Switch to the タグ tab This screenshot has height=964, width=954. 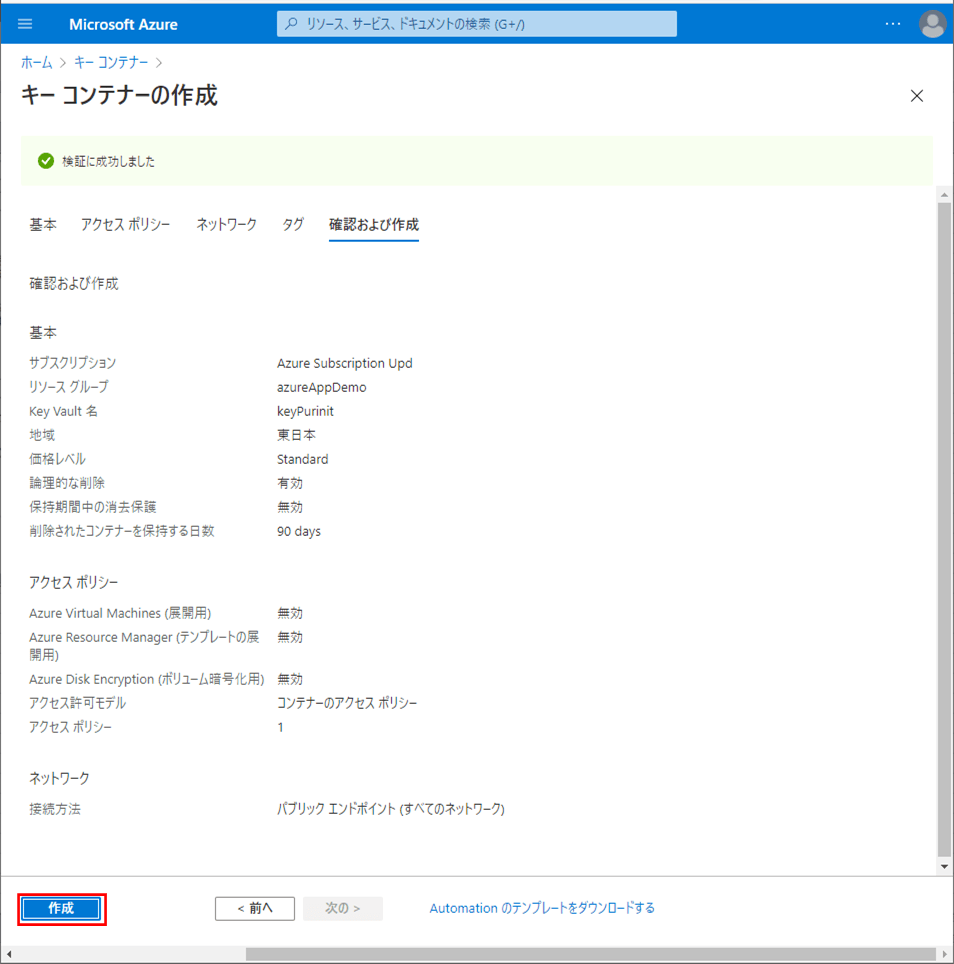tap(293, 224)
